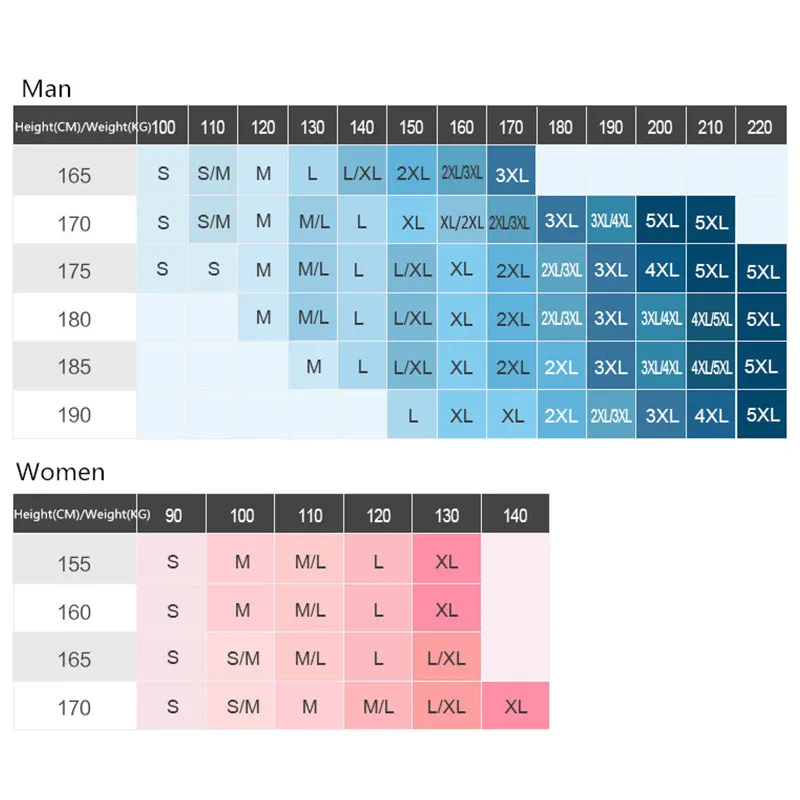Image resolution: width=800 pixels, height=800 pixels.
Task: Click the Women section title
Action: pyautogui.click(x=60, y=471)
